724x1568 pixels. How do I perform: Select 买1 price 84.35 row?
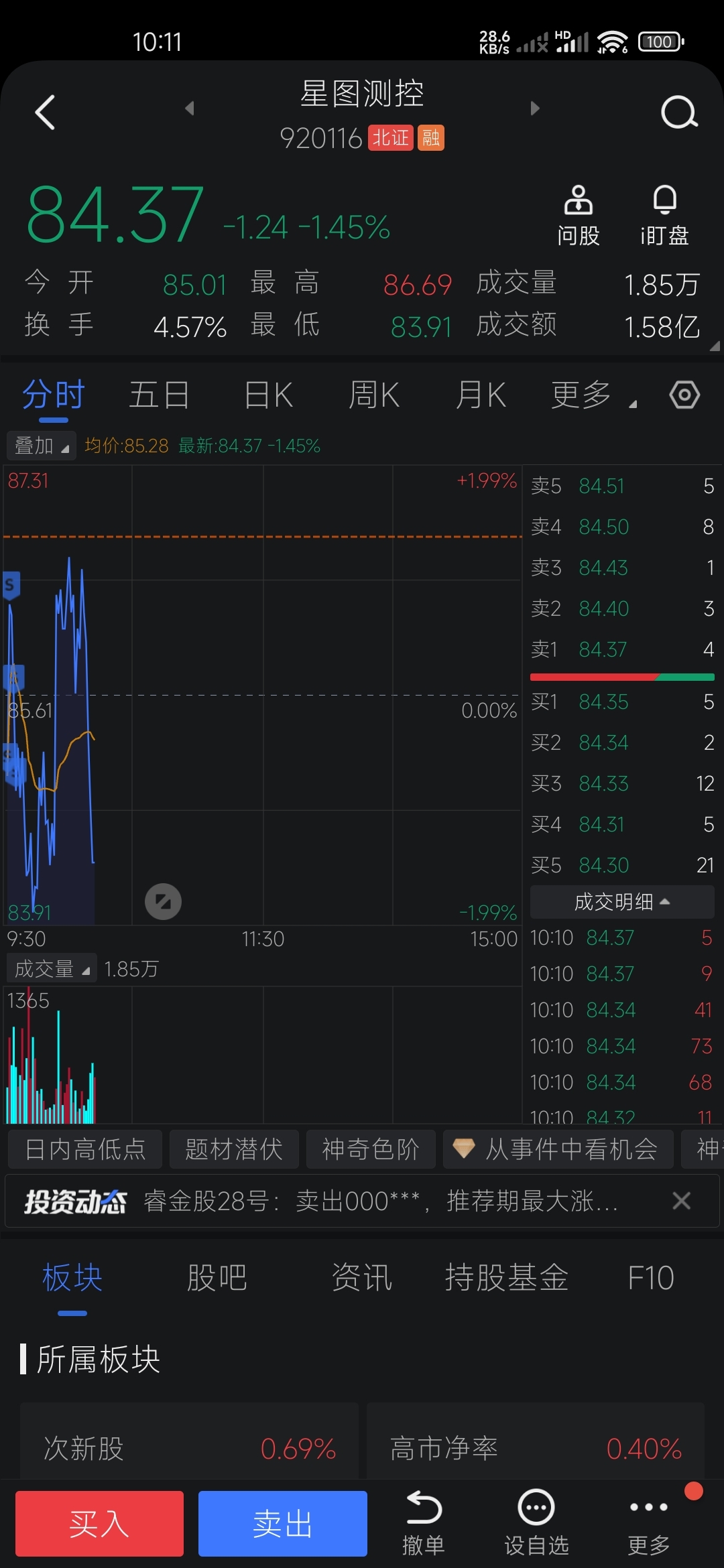pos(622,702)
